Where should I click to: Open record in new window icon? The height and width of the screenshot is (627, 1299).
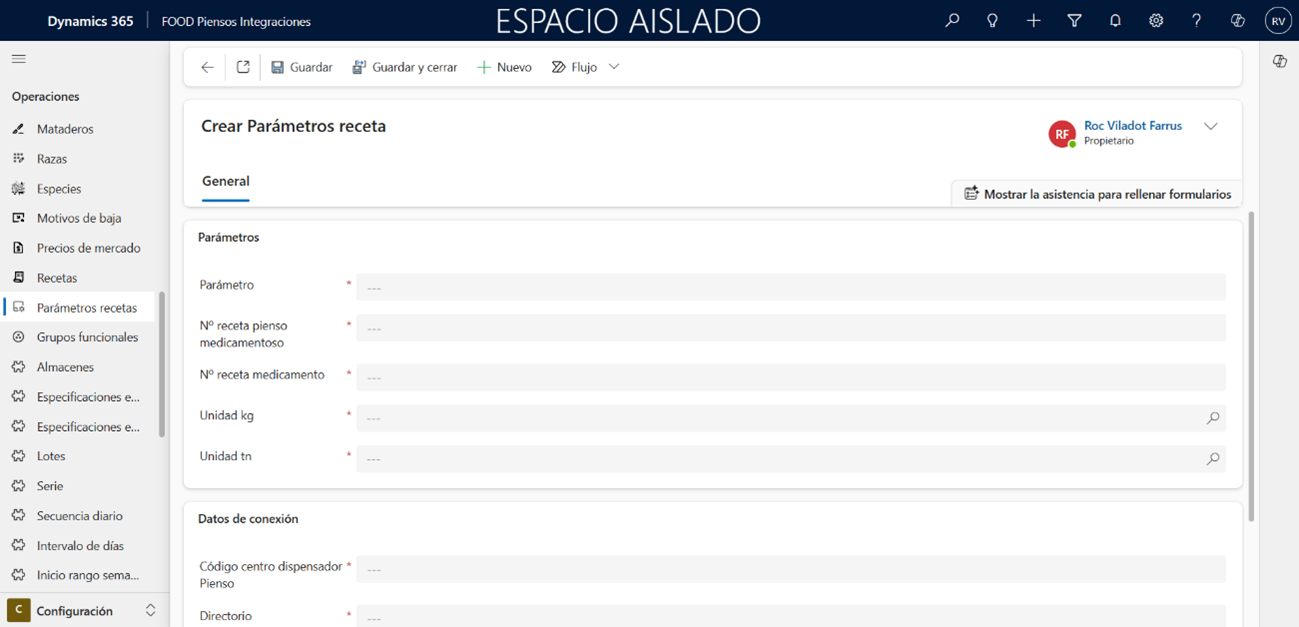point(243,67)
